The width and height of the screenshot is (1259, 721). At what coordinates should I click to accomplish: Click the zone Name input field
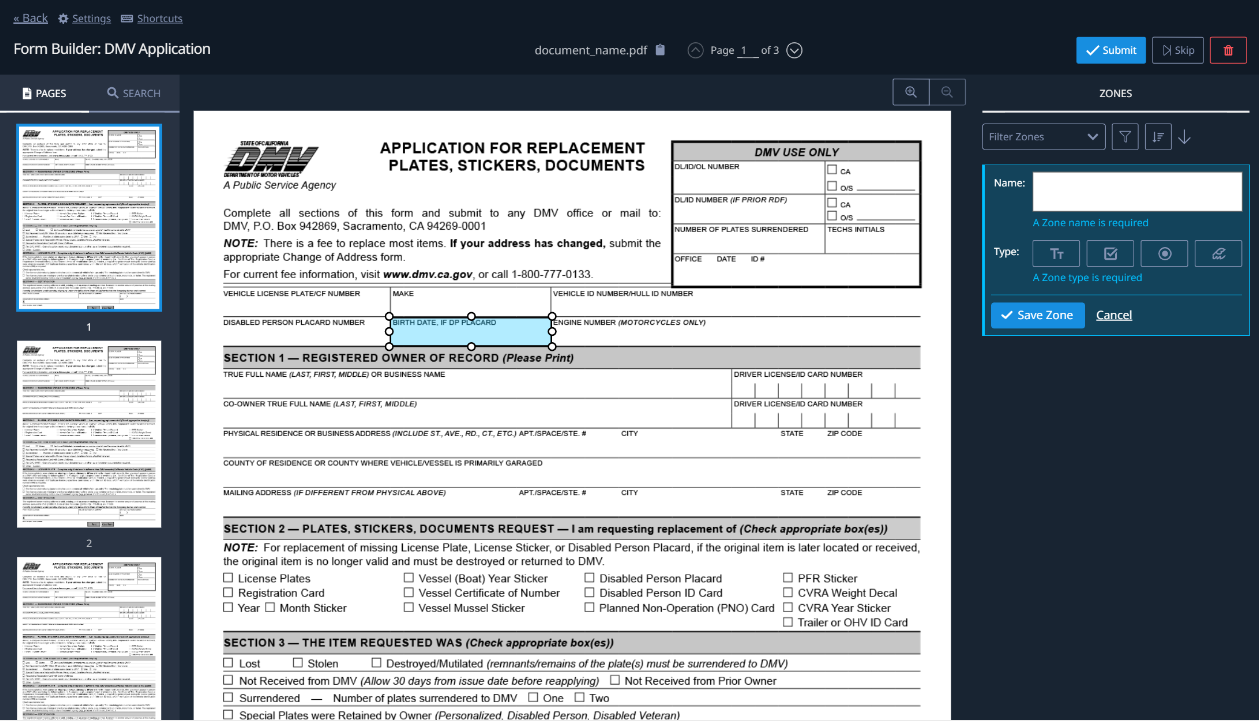coord(1137,192)
